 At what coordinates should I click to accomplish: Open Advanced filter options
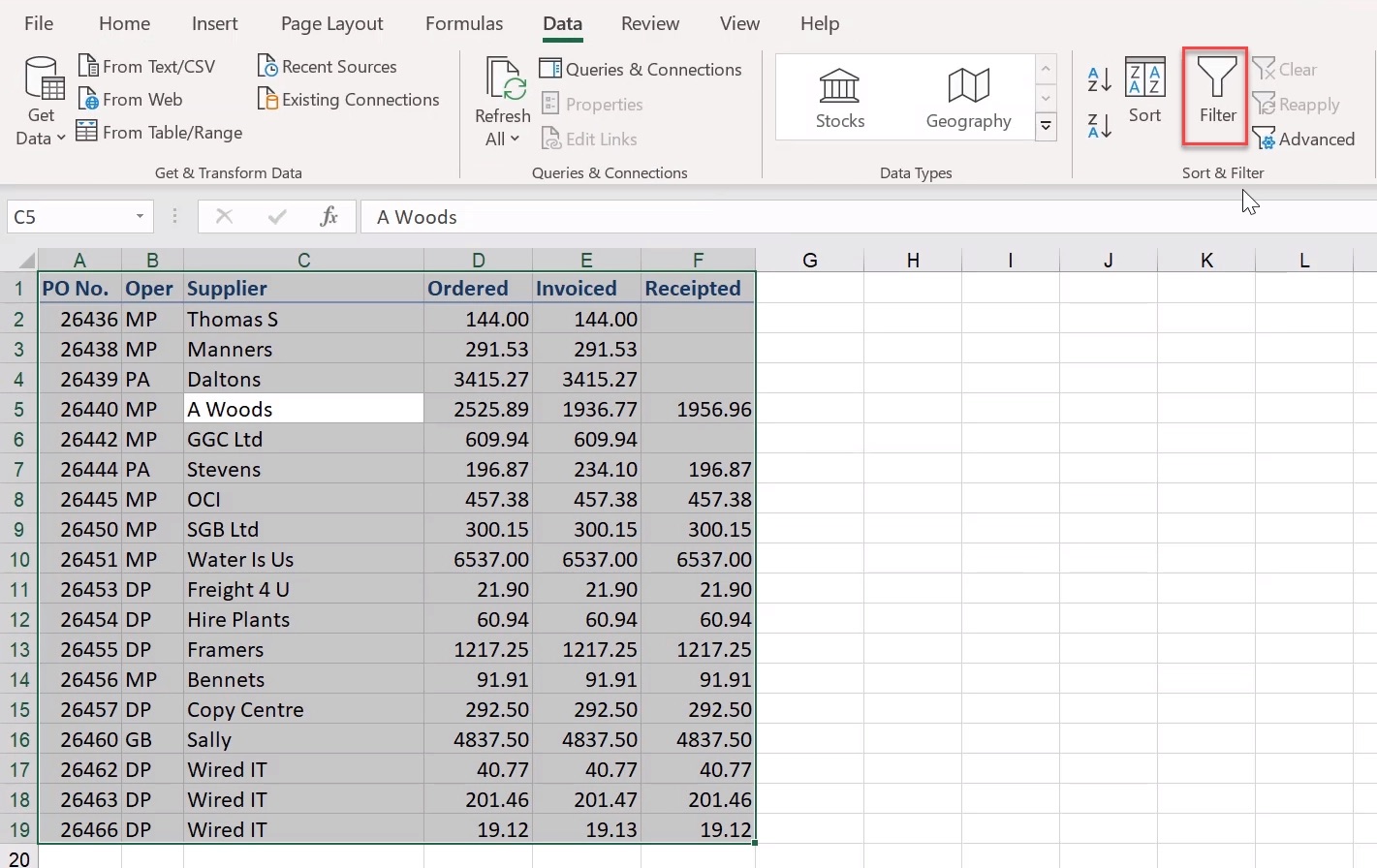pos(1303,139)
